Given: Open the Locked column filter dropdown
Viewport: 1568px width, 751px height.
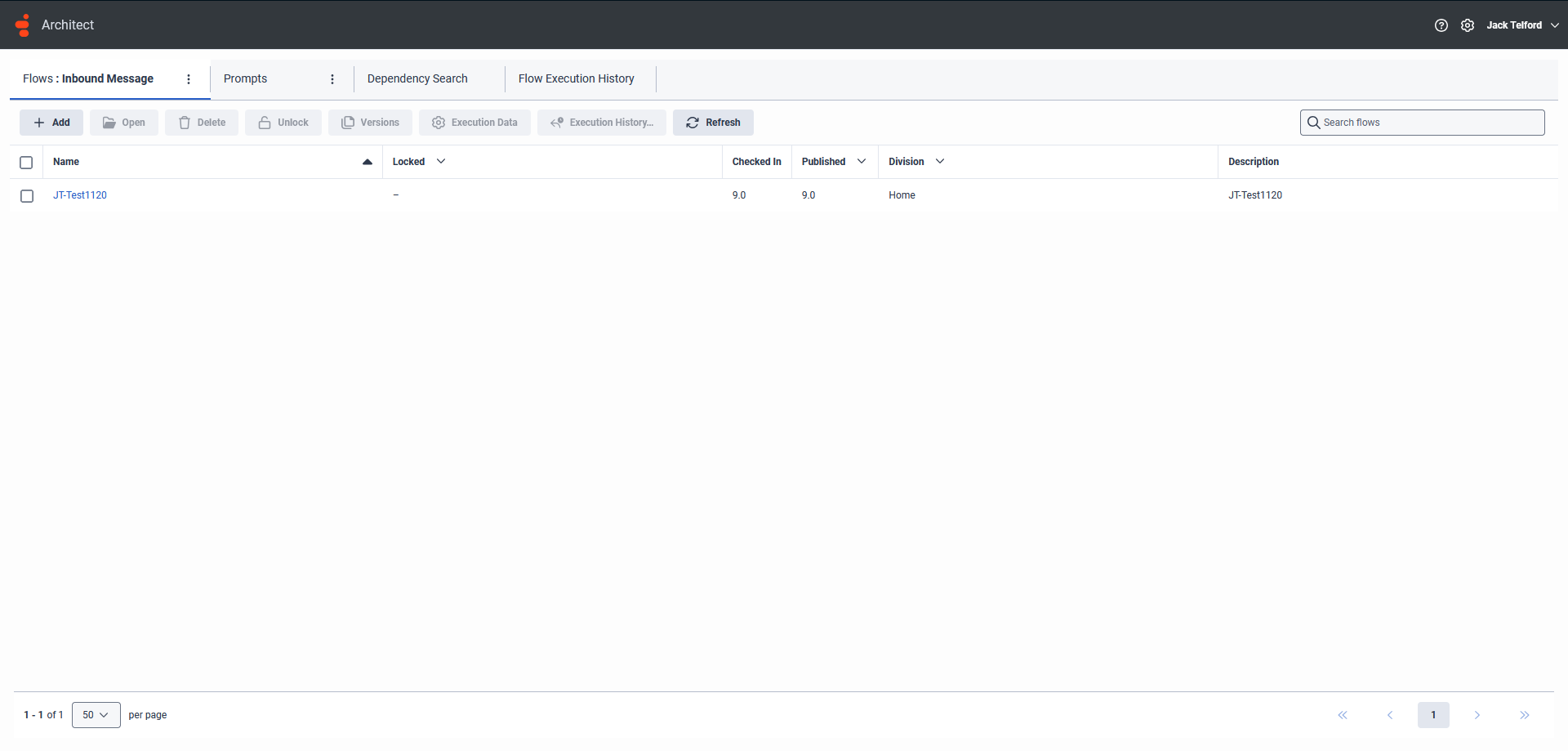Looking at the screenshot, I should pyautogui.click(x=441, y=161).
